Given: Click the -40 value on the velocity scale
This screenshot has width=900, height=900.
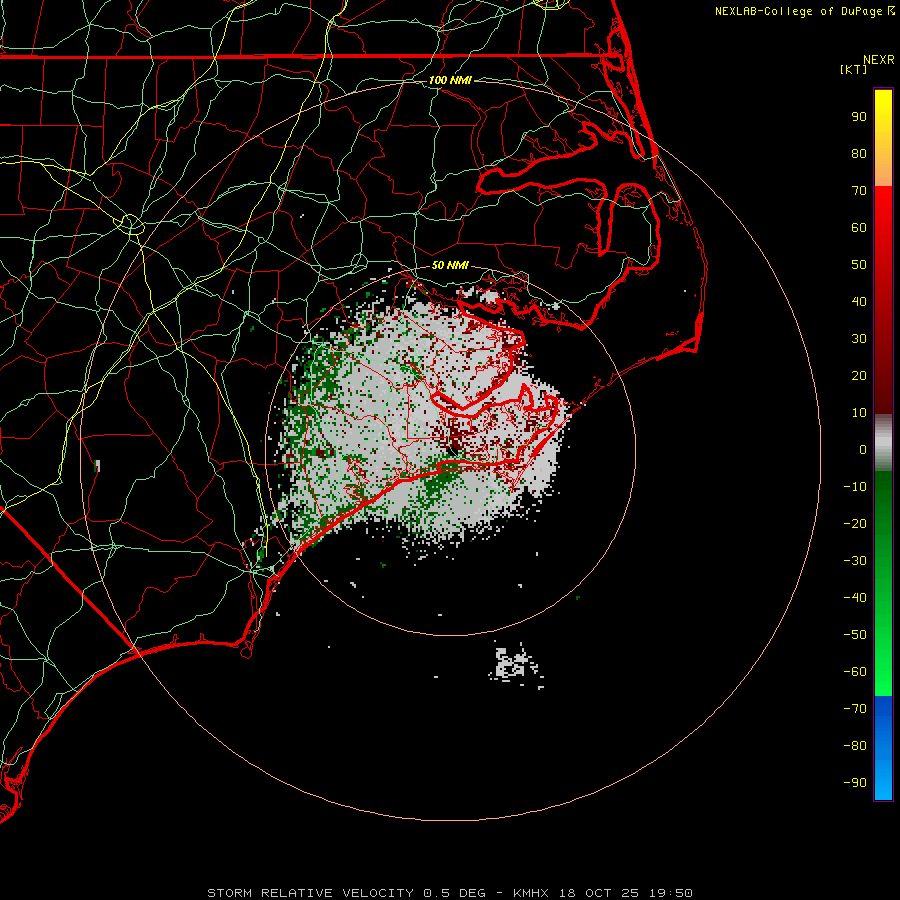Looking at the screenshot, I should coord(855,598).
